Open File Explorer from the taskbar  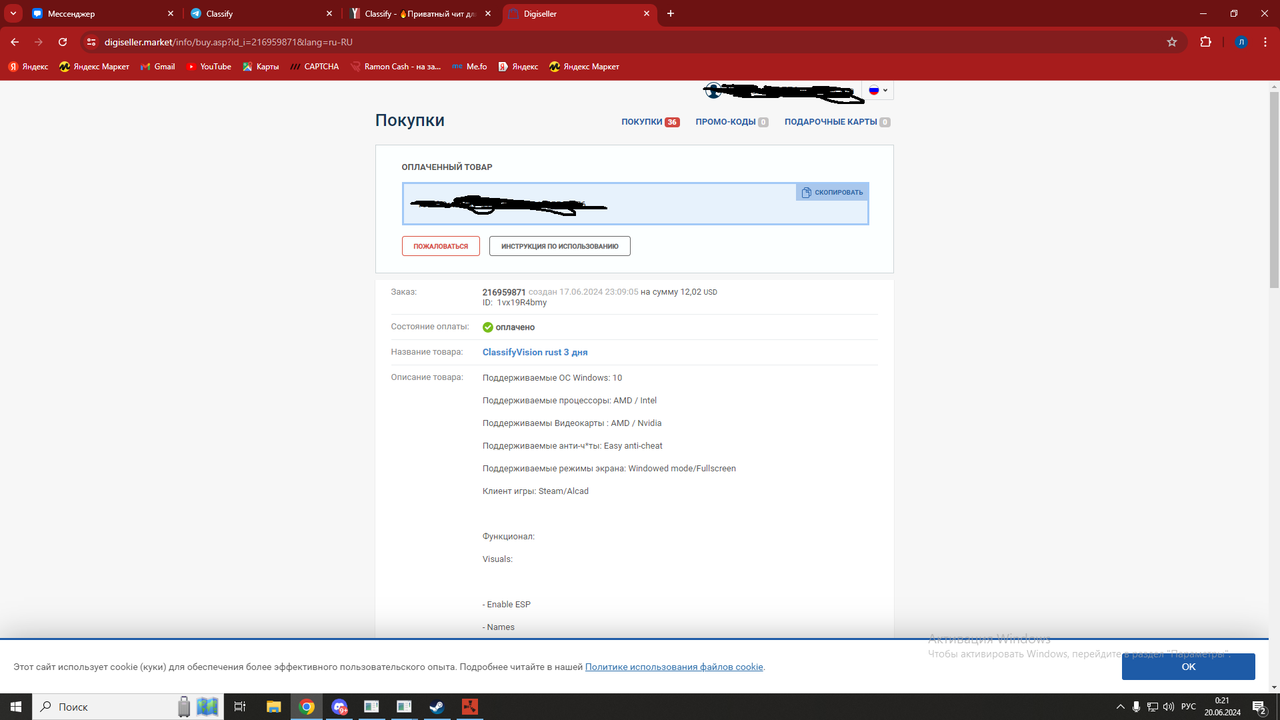[x=274, y=707]
